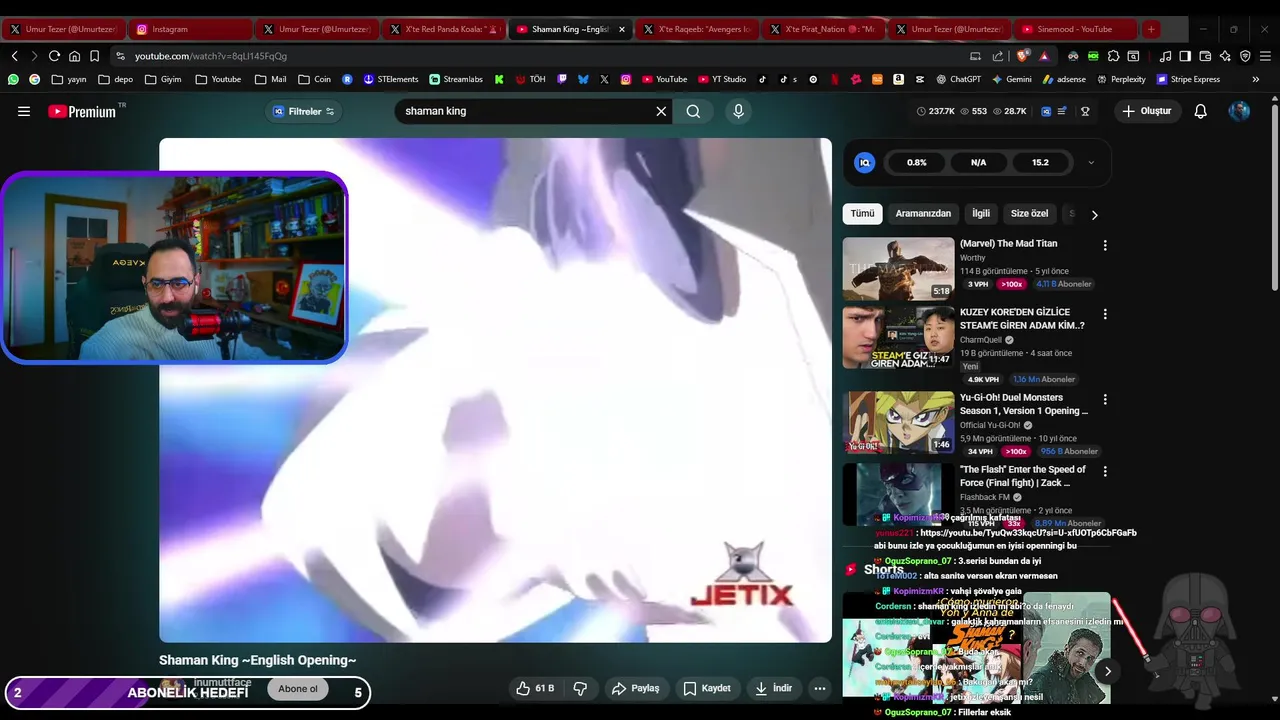Switch to Sinemood - YouTube tab
This screenshot has height=720, width=1280.
1076,29
